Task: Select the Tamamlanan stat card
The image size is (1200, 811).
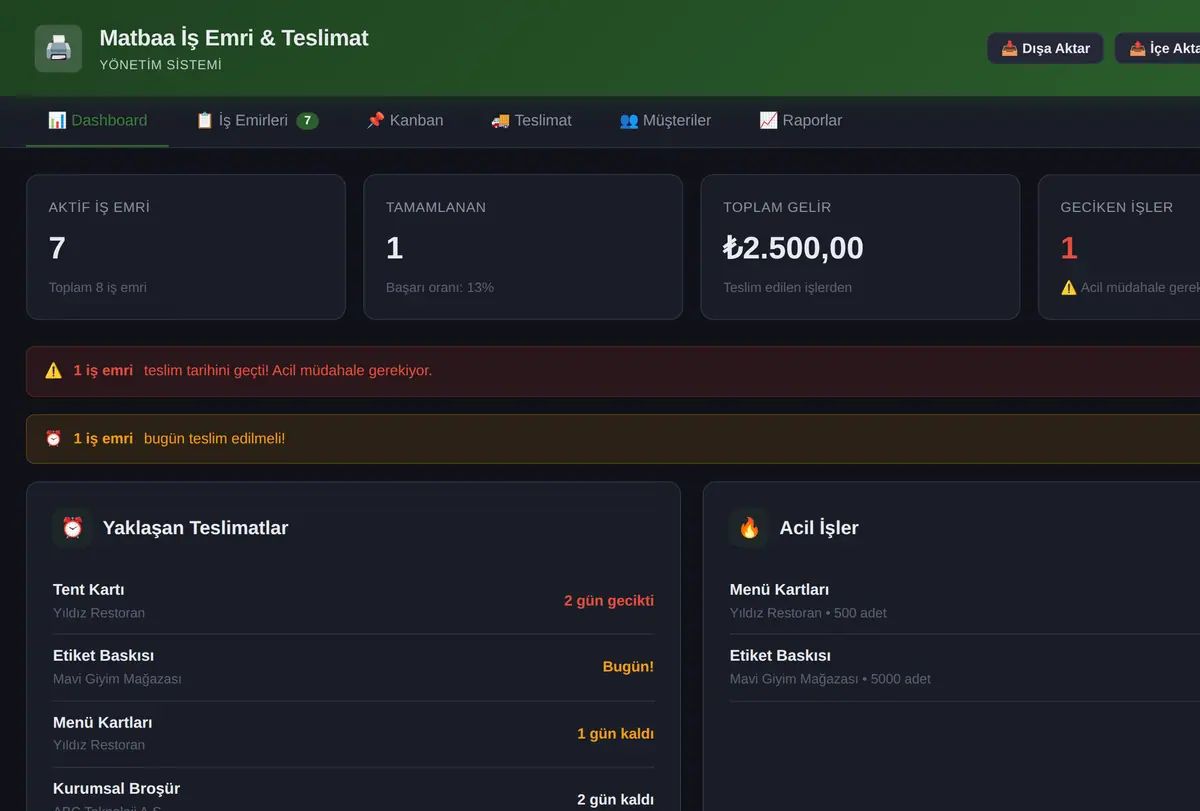Action: (523, 247)
